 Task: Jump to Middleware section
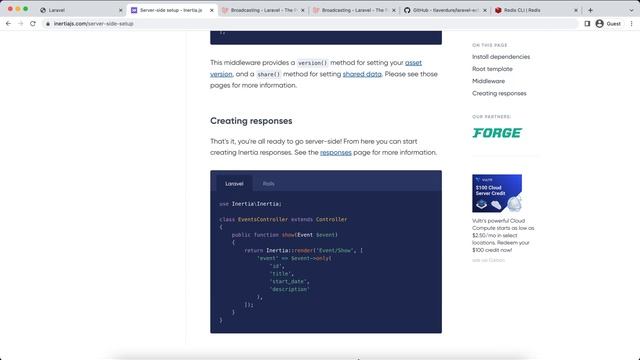488,81
